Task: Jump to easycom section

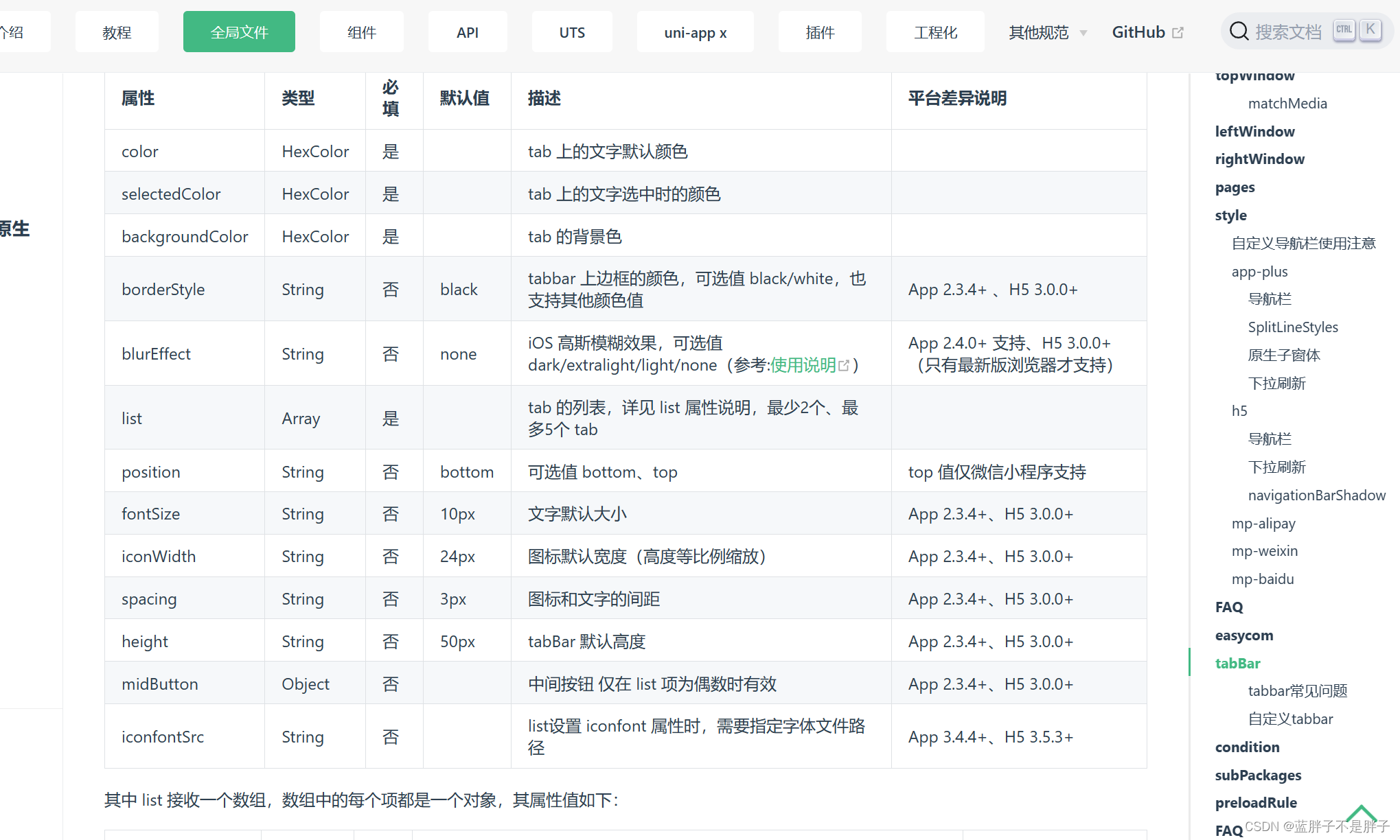Action: [1244, 635]
